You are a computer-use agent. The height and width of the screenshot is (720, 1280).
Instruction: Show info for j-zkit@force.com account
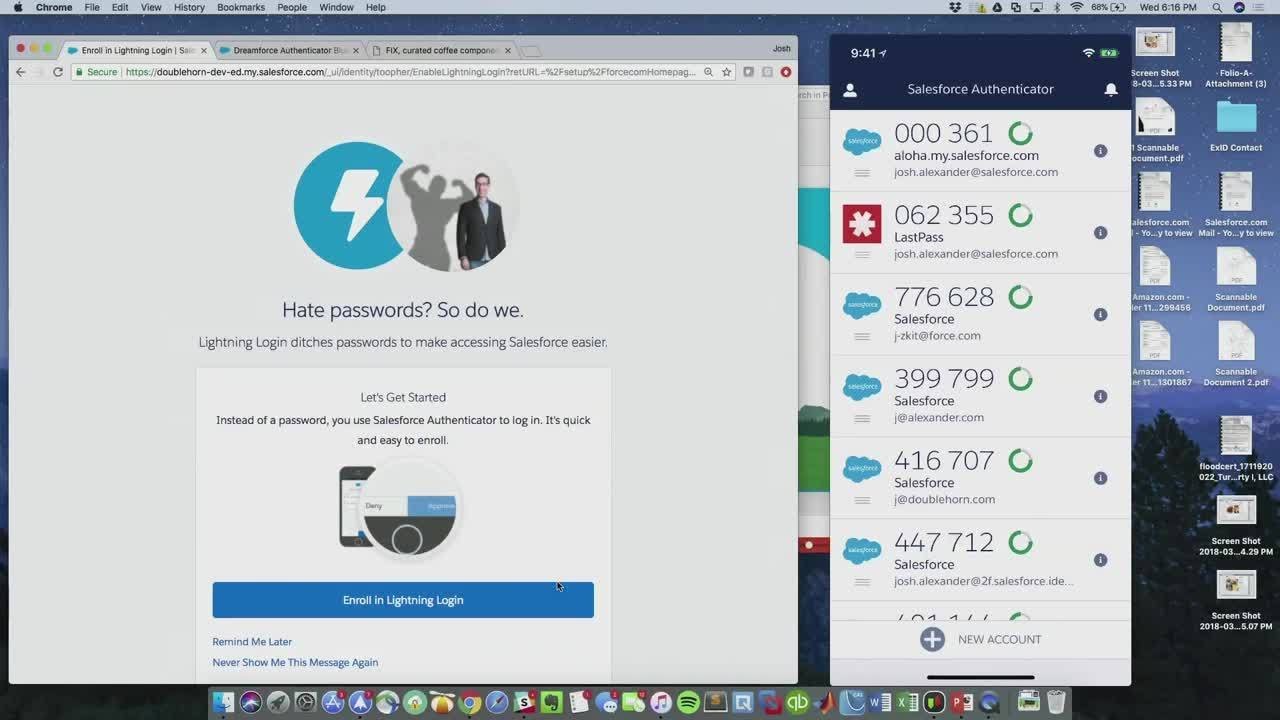1100,315
